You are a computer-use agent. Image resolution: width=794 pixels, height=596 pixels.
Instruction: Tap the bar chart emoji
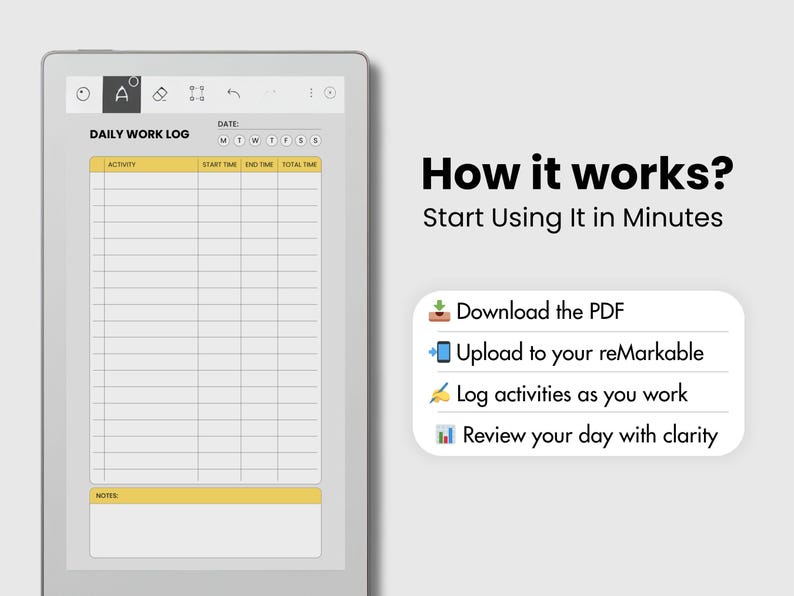(445, 434)
